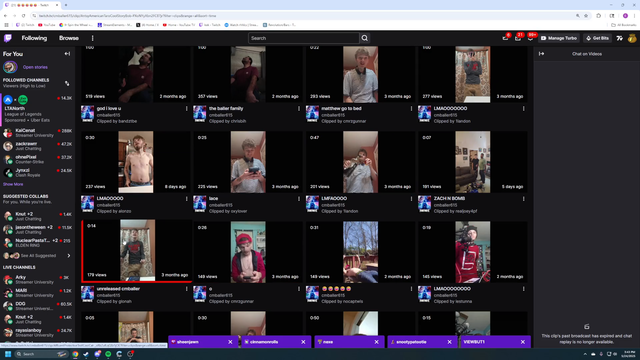Image resolution: width=640 pixels, height=360 pixels.
Task: Open KaiCenat channel in sidebar
Action: [x=38, y=133]
